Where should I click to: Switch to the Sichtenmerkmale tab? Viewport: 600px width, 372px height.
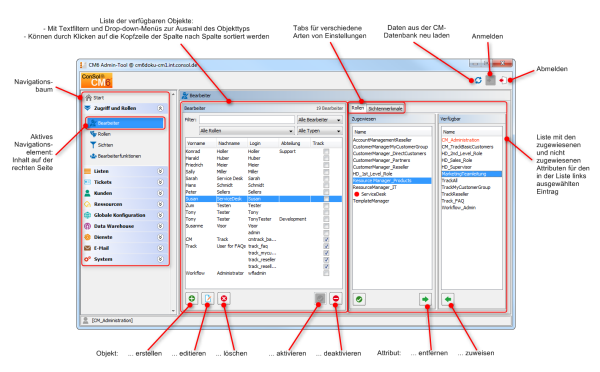point(385,109)
